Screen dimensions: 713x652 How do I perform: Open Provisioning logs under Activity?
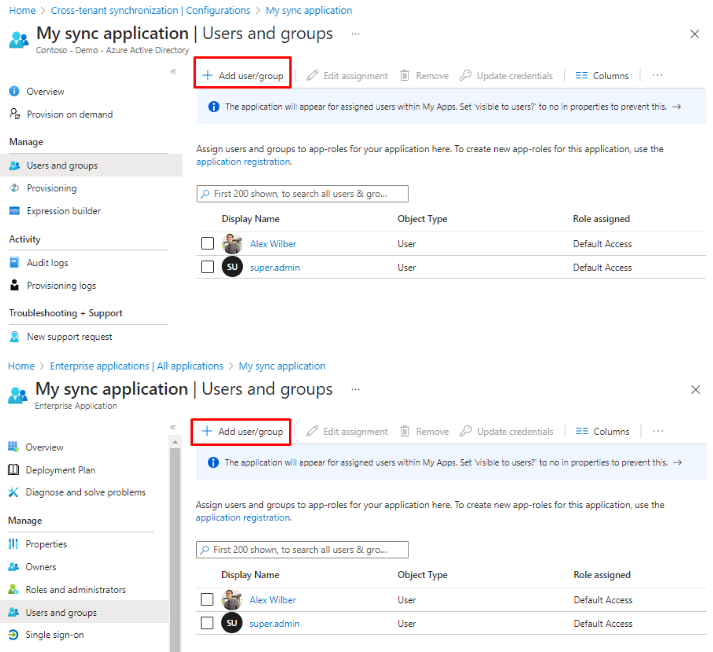click(61, 285)
